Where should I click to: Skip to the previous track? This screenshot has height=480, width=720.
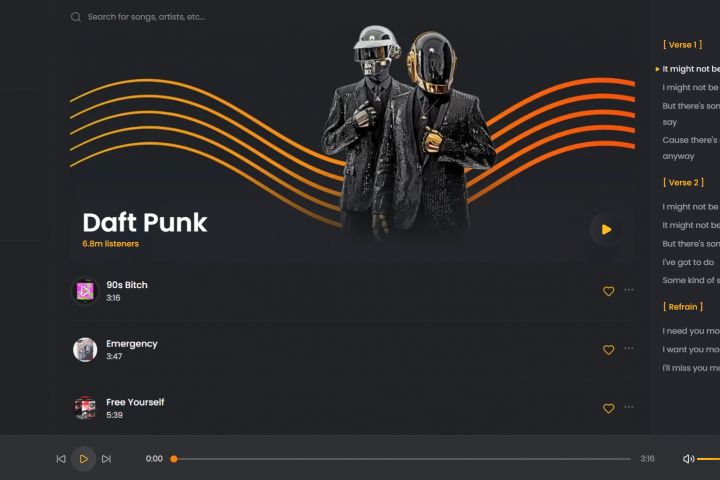[61, 459]
